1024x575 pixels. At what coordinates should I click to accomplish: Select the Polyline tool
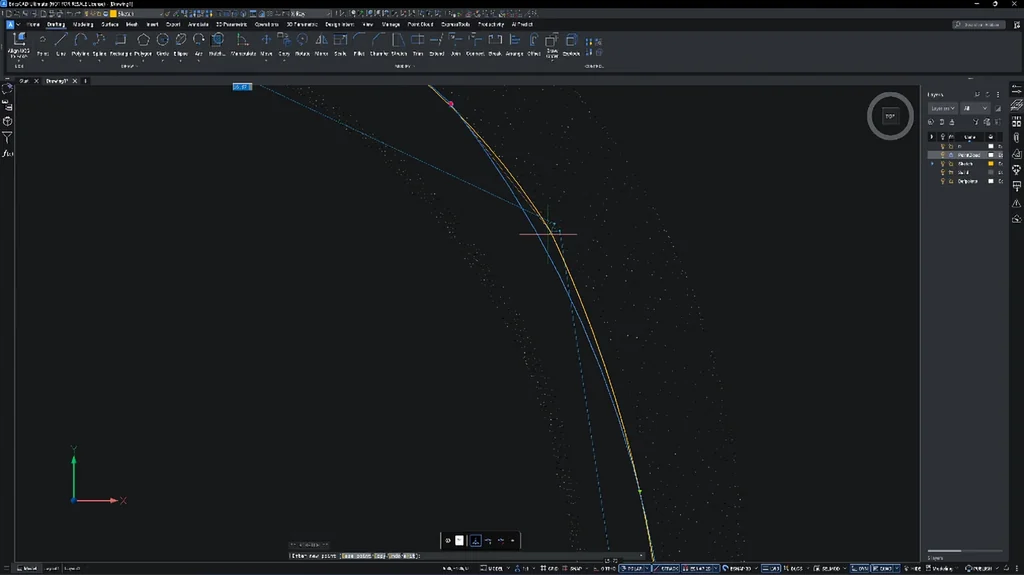(x=80, y=44)
